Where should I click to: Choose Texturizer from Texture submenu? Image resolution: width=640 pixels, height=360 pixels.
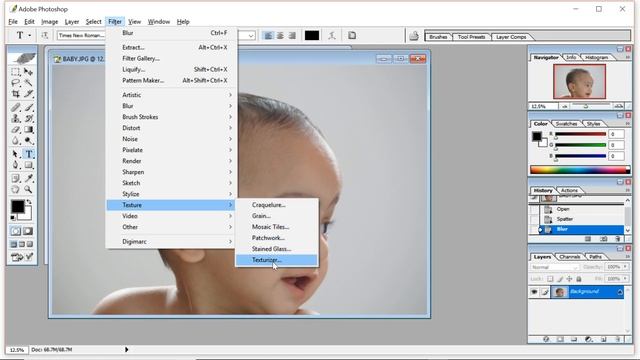(x=277, y=260)
